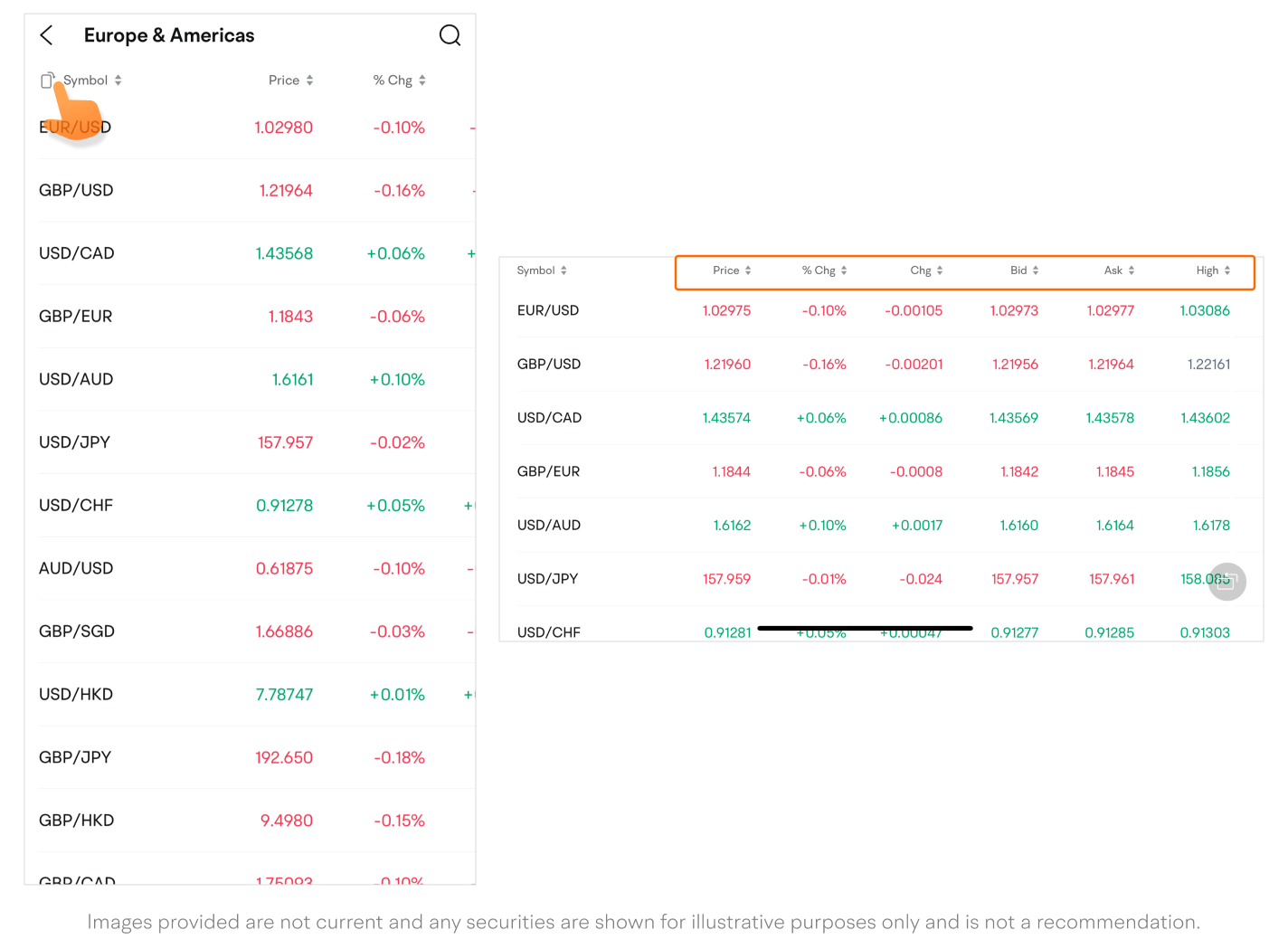Image resolution: width=1288 pixels, height=949 pixels.
Task: Open AUD/USD quote row
Action: click(x=76, y=568)
